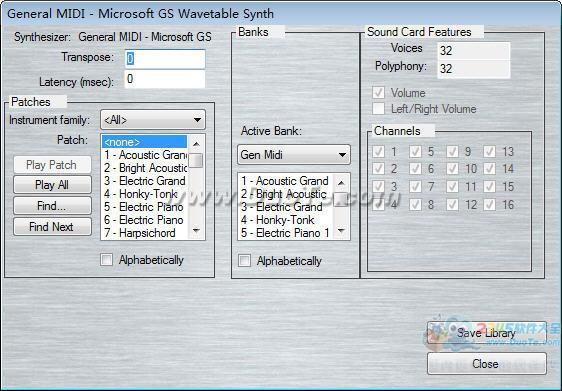562x391 pixels.
Task: Click the Play All button
Action: click(x=52, y=185)
